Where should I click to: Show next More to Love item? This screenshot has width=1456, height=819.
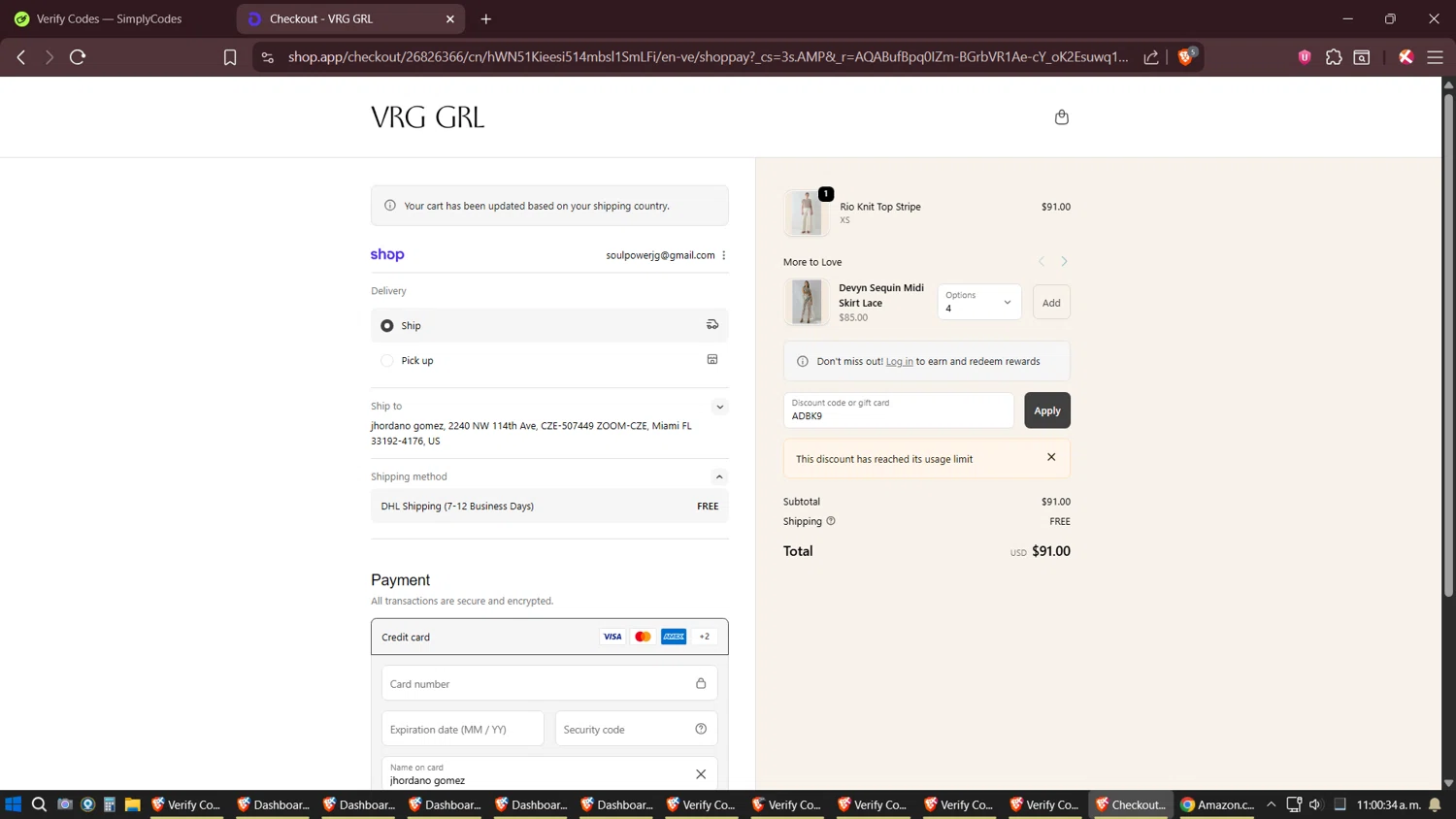(x=1064, y=261)
